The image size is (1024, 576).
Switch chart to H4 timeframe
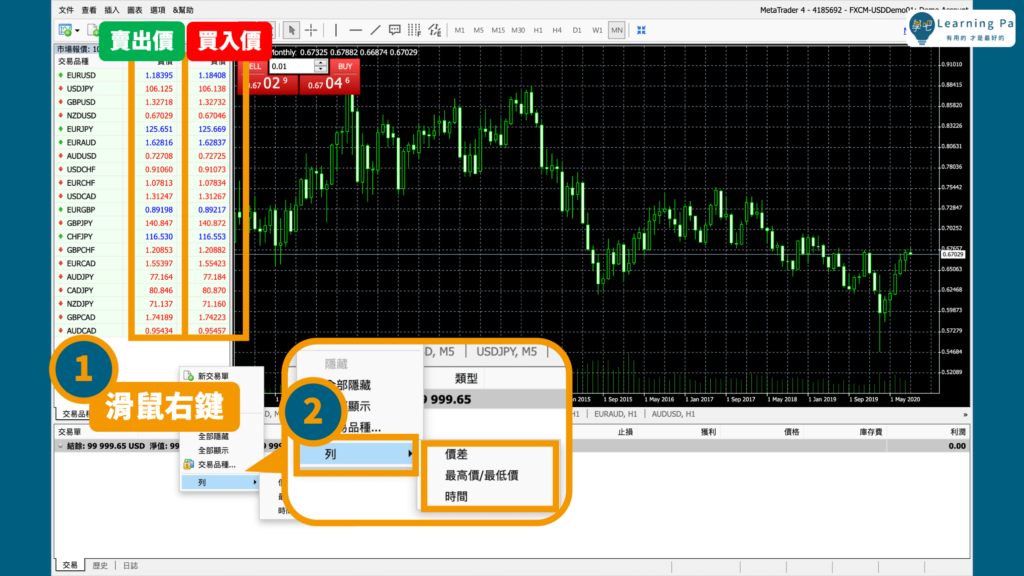pyautogui.click(x=557, y=30)
